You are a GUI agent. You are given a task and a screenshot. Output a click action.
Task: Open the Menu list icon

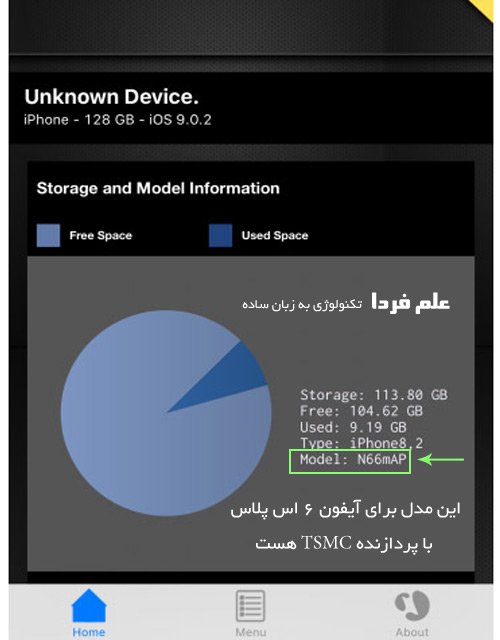point(250,606)
